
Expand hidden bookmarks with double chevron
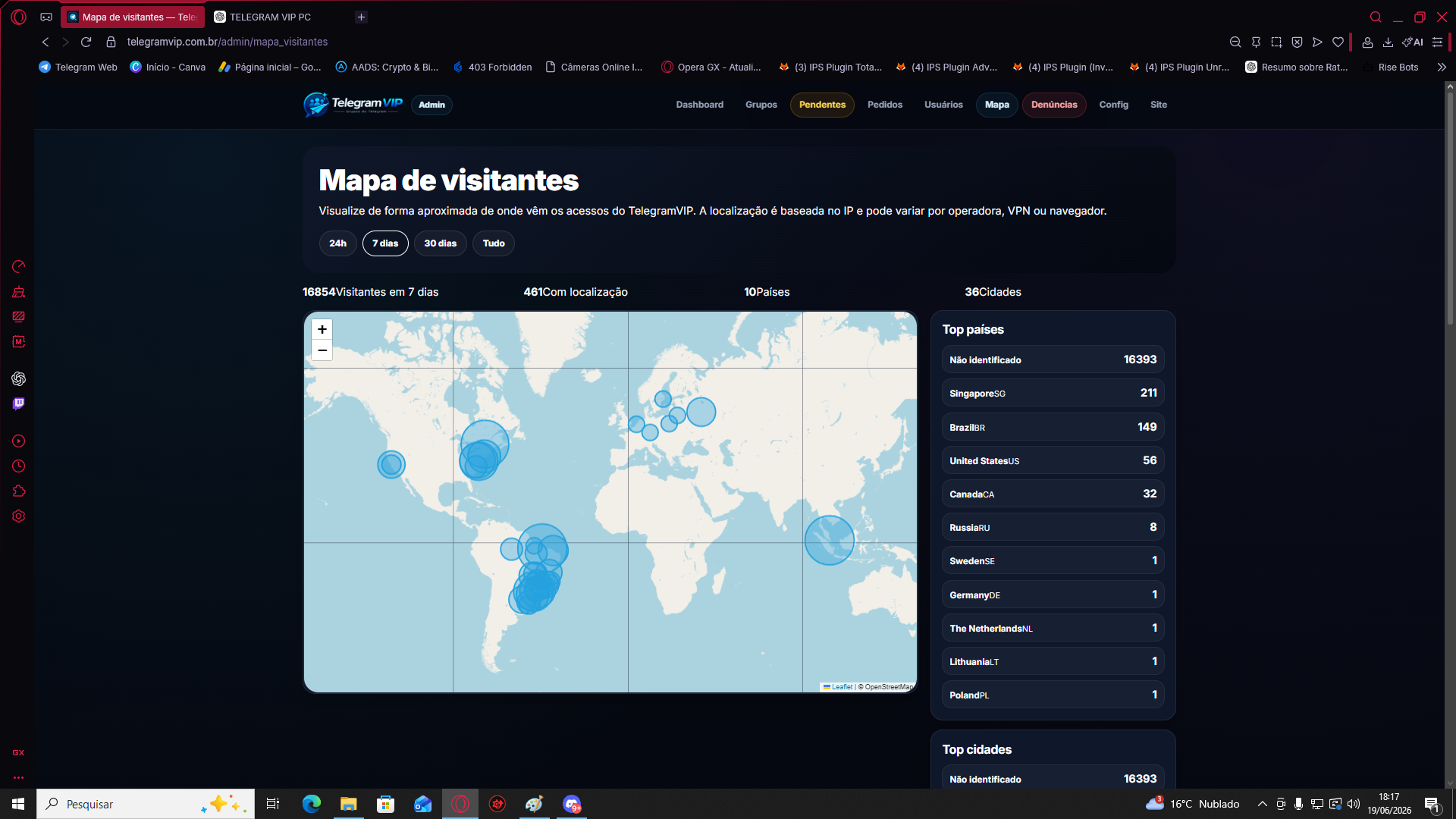(x=1442, y=67)
